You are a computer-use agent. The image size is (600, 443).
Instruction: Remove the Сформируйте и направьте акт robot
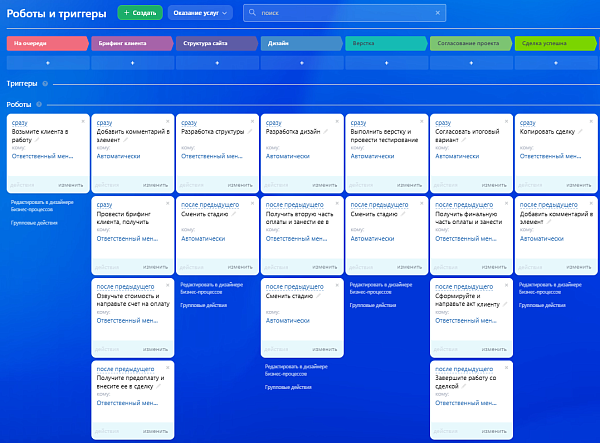tap(506, 285)
